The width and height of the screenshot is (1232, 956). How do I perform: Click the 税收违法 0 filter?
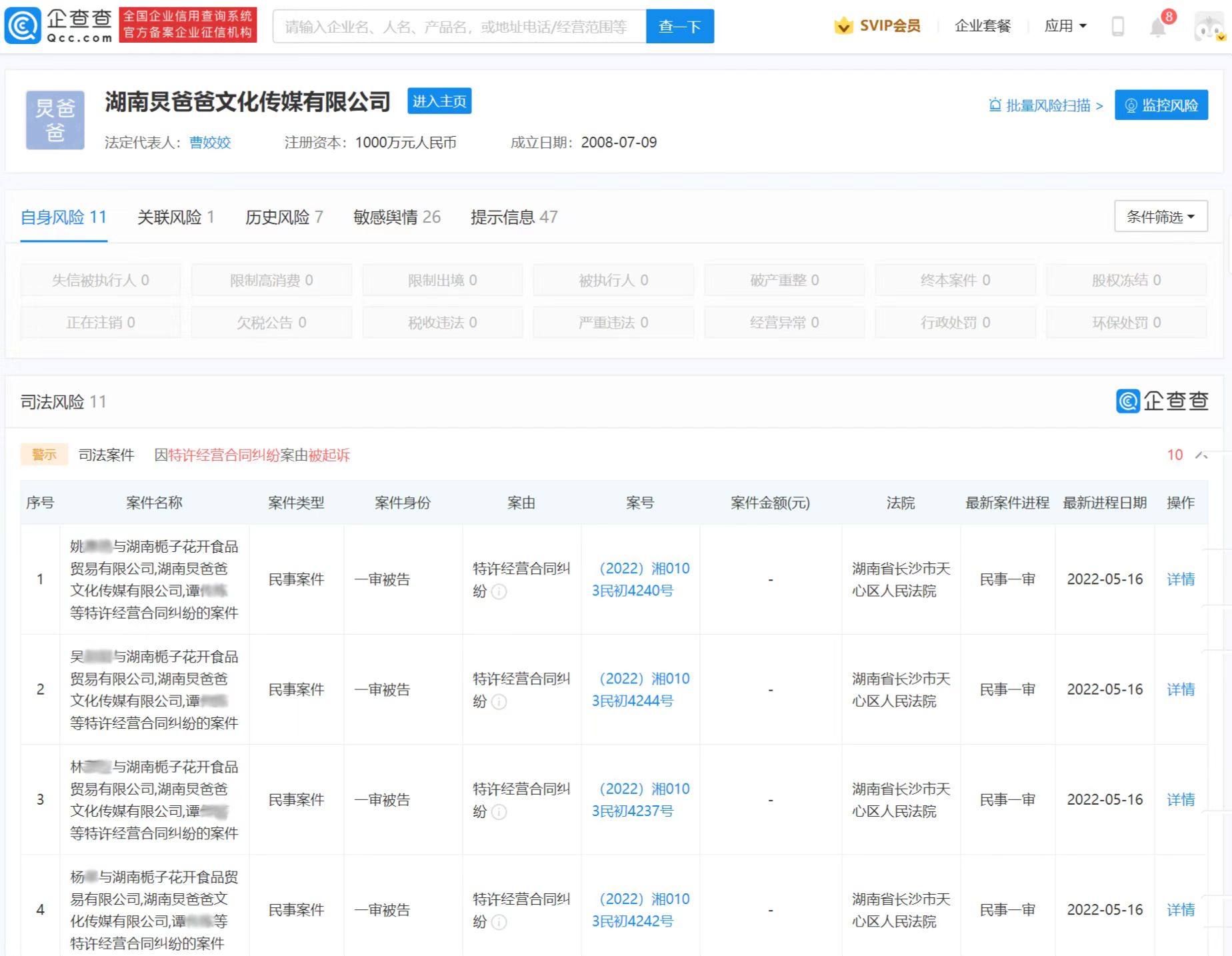pos(443,323)
